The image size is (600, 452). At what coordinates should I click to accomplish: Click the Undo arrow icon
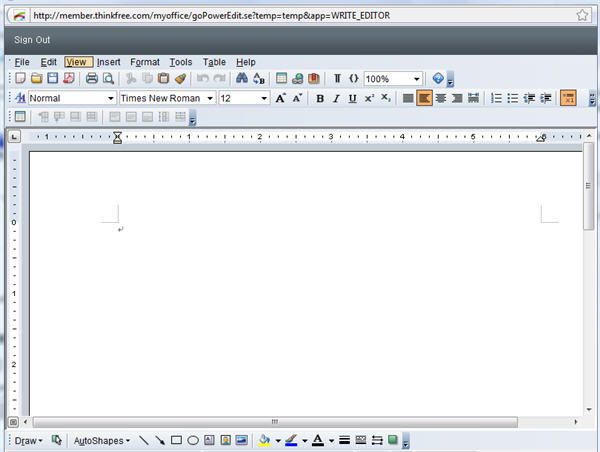(203, 79)
